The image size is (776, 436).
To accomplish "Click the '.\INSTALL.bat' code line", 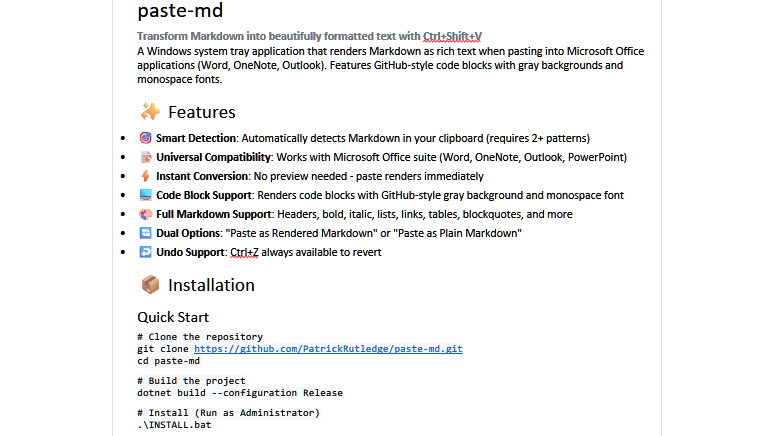I will (174, 425).
